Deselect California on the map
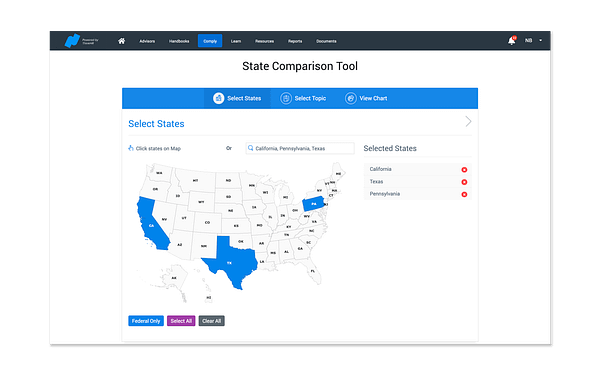 [x=152, y=226]
